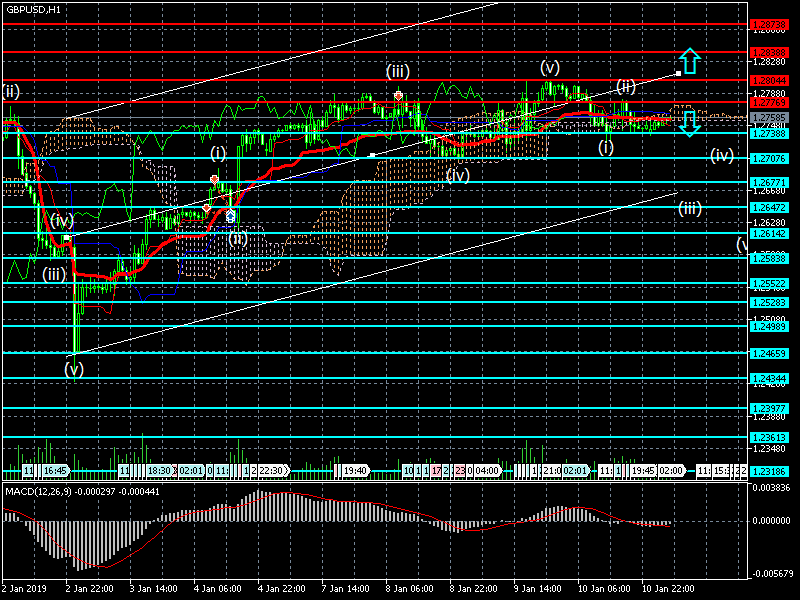Click the 02:00 news event marker

670,470
